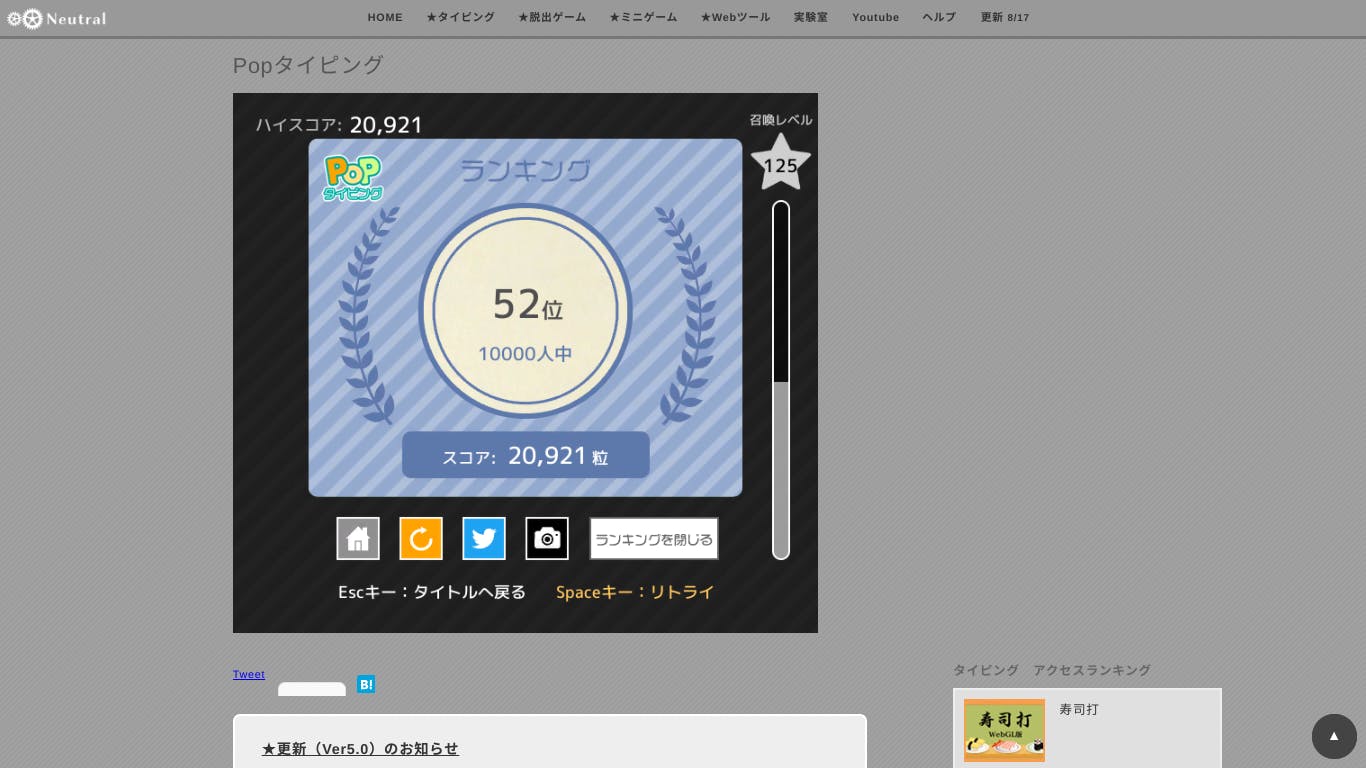Expand the ★脱出ゲーム menu

pos(552,18)
